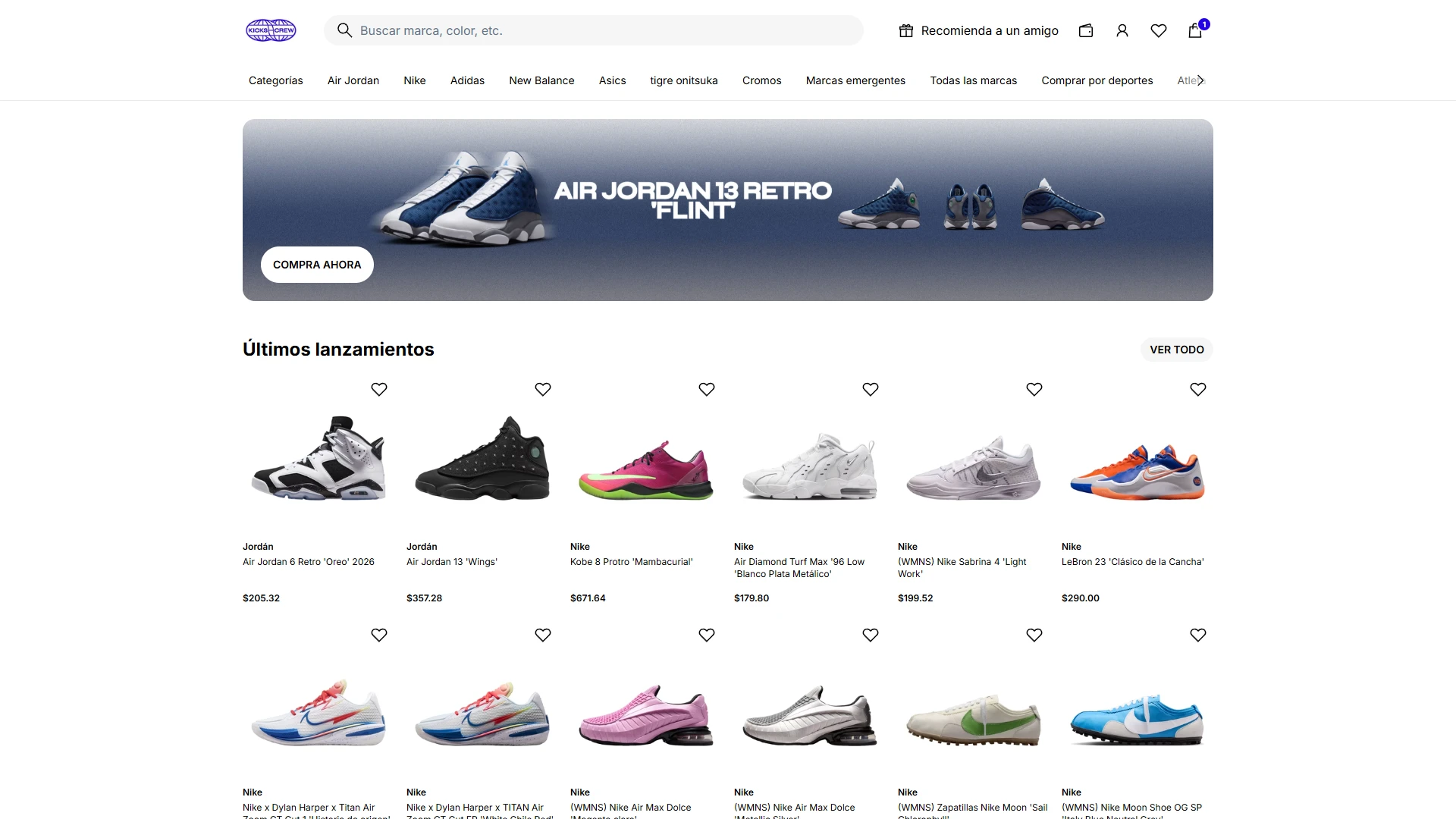The image size is (1456, 819).
Task: Open the Cromos nav menu
Action: coord(762,80)
